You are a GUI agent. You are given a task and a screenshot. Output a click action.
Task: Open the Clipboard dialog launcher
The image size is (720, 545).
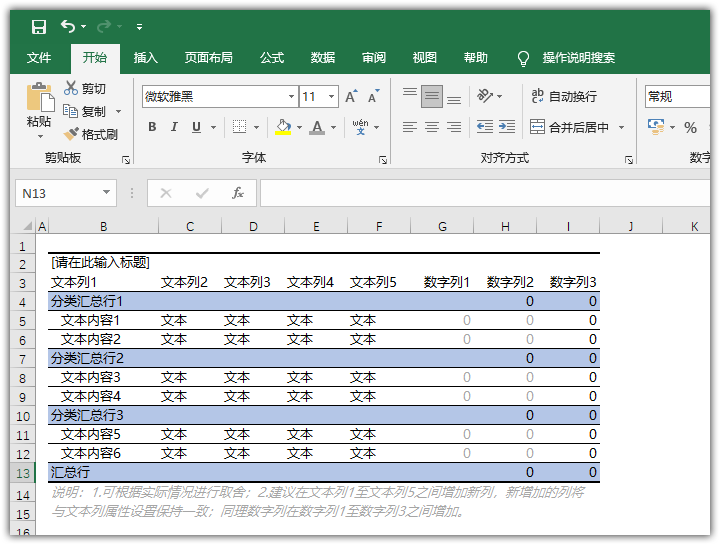point(126,159)
